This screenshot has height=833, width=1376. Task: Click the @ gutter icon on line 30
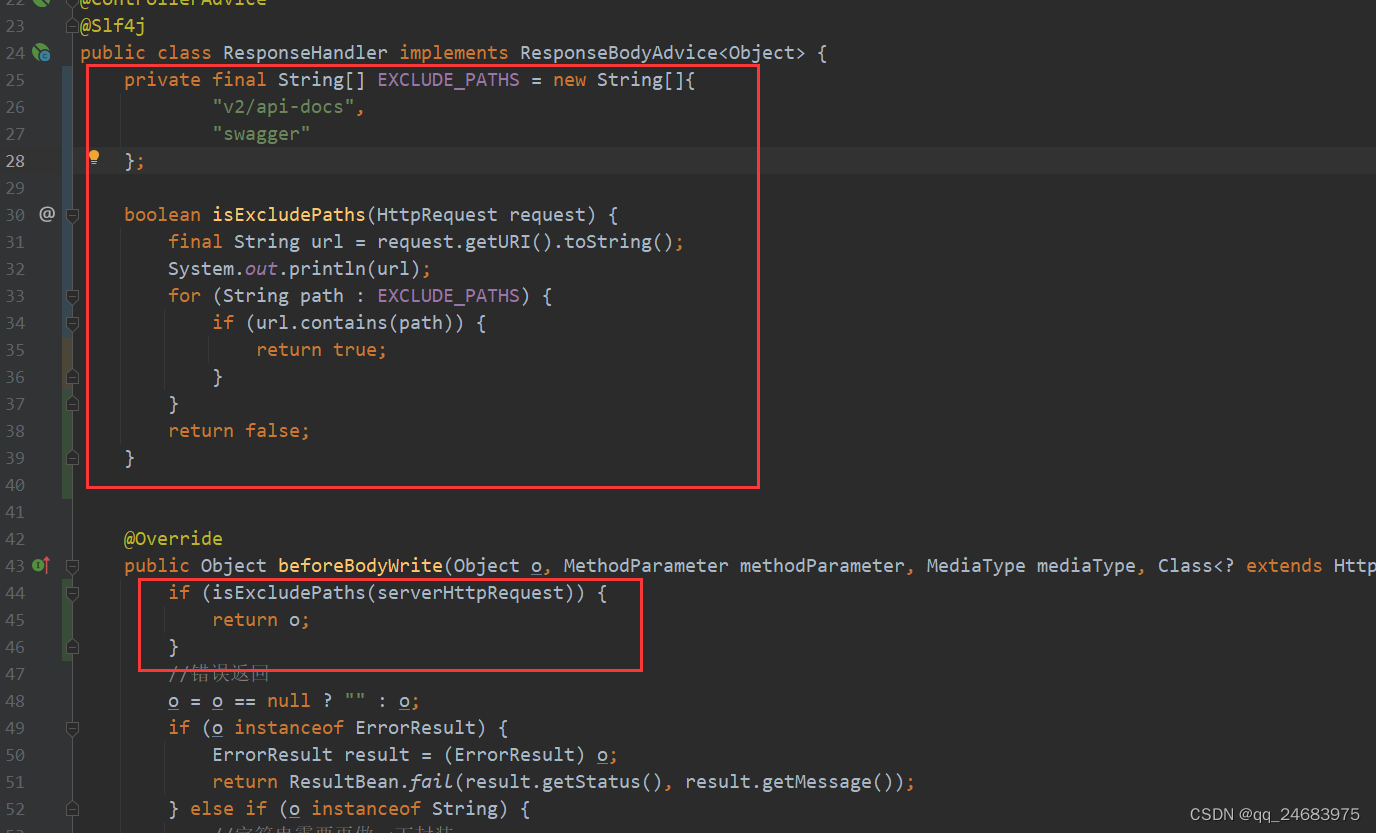click(46, 214)
